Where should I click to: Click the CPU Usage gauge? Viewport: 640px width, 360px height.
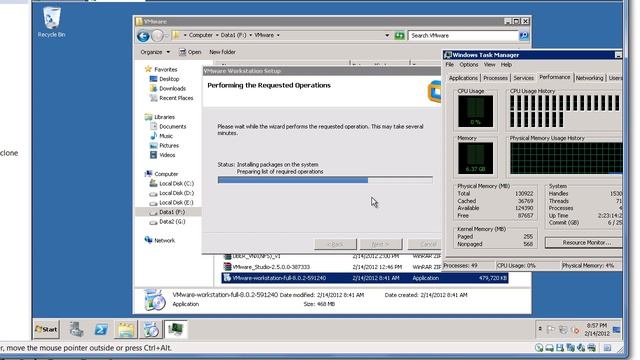coord(475,111)
